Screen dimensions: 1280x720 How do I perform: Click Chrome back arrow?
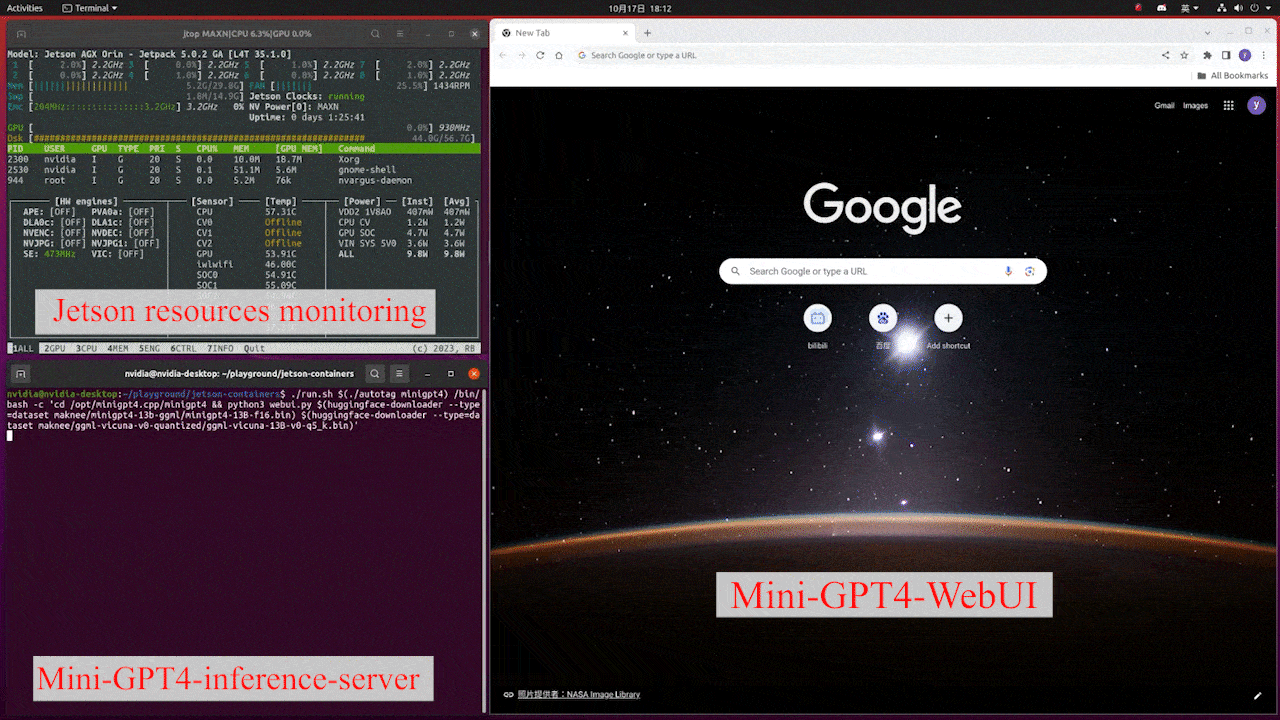[502, 55]
